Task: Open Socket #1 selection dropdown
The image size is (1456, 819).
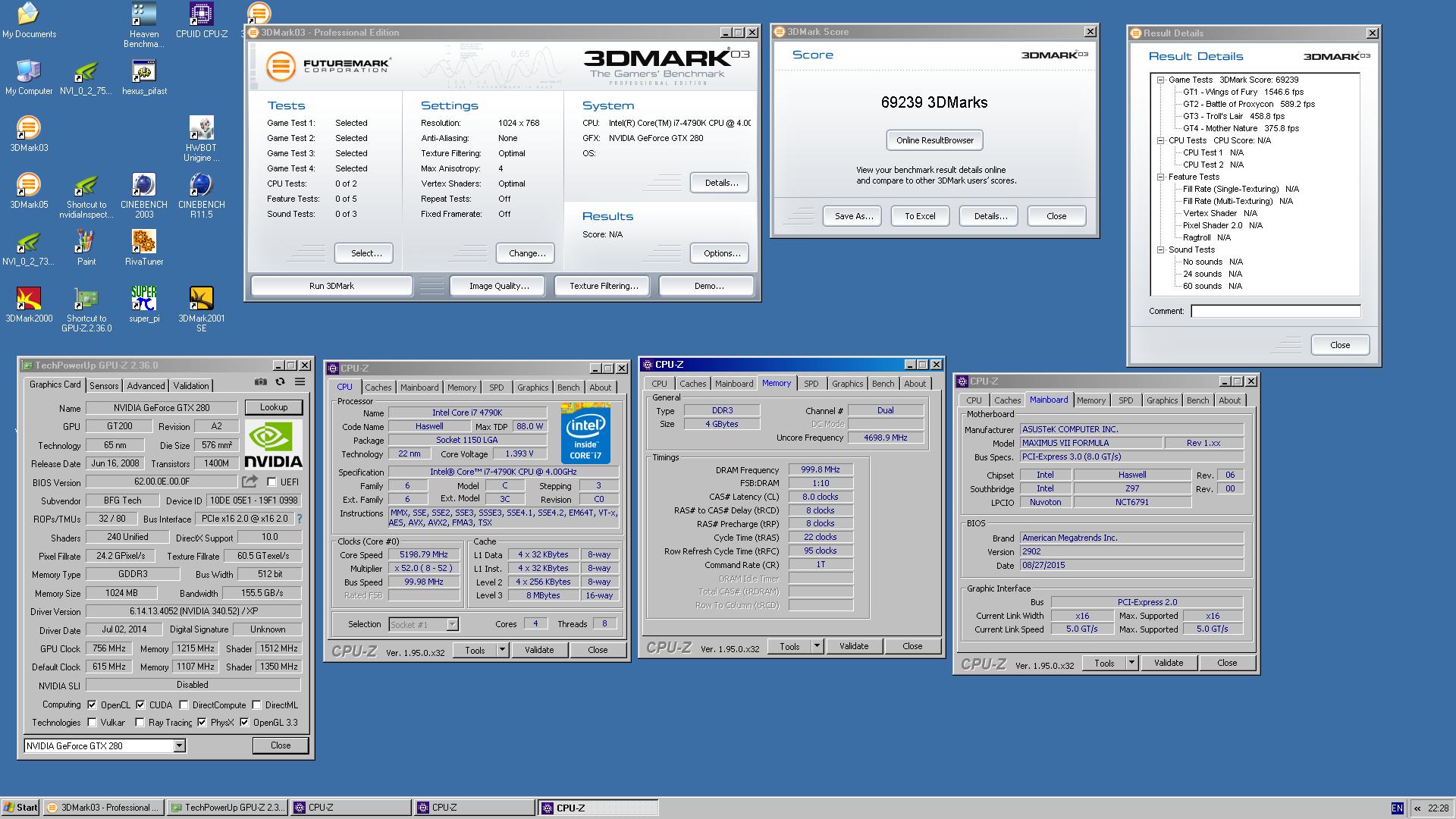Action: pos(452,625)
